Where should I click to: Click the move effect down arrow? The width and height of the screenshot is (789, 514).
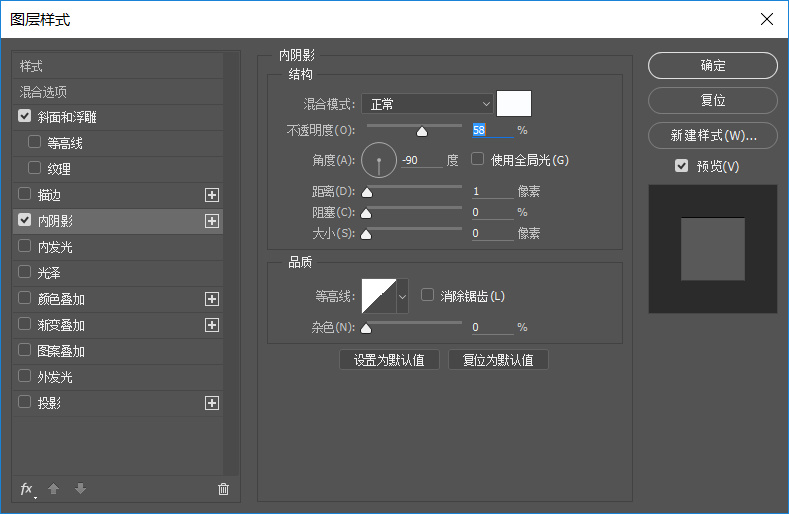[80, 489]
